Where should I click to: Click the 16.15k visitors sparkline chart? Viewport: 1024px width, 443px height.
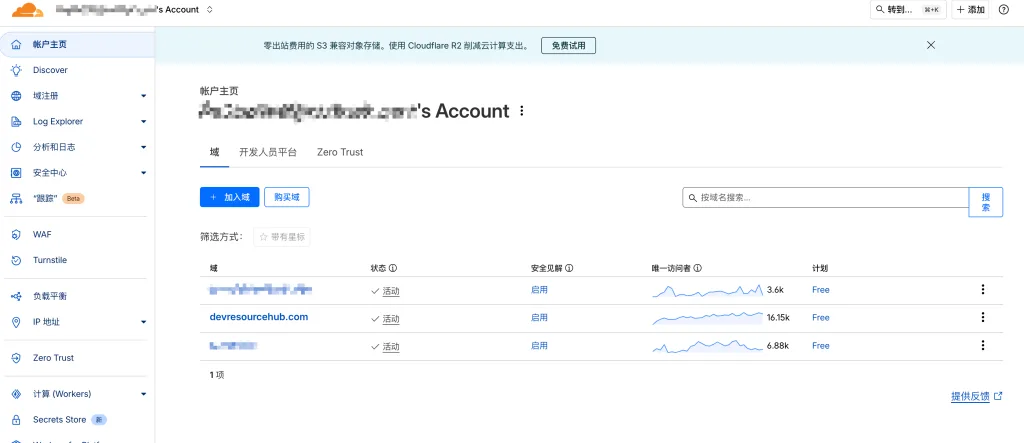707,318
